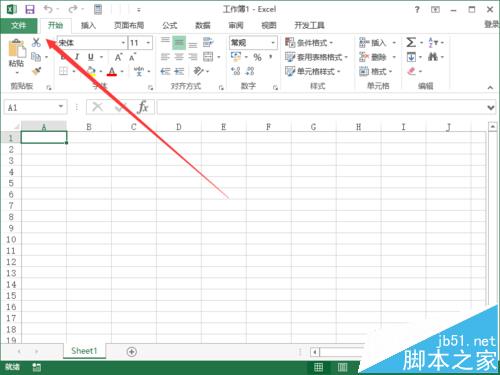Click the Copy icon in clipboard group
Viewport: 500px width, 375px height.
click(x=36, y=57)
